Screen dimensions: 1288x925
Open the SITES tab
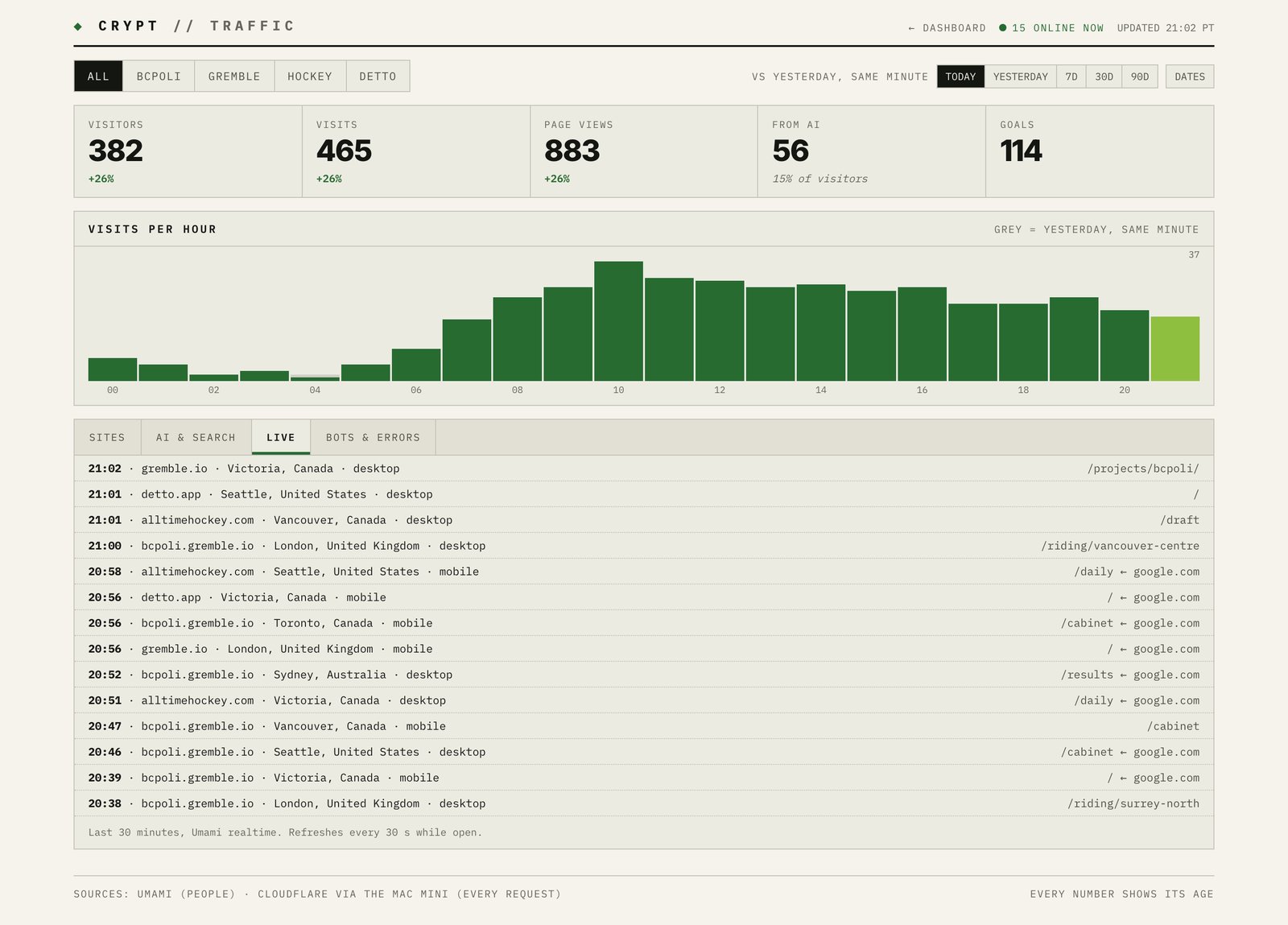tap(107, 437)
